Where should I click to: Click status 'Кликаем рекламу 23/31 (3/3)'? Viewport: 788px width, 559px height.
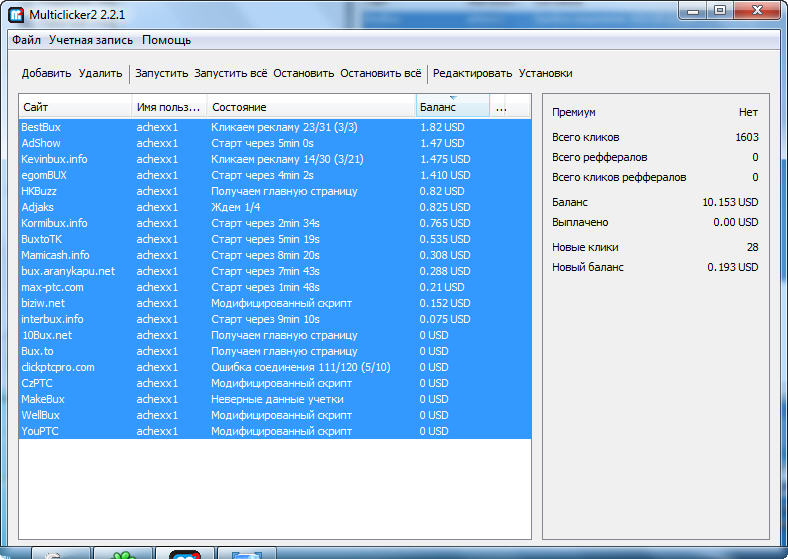[x=284, y=127]
